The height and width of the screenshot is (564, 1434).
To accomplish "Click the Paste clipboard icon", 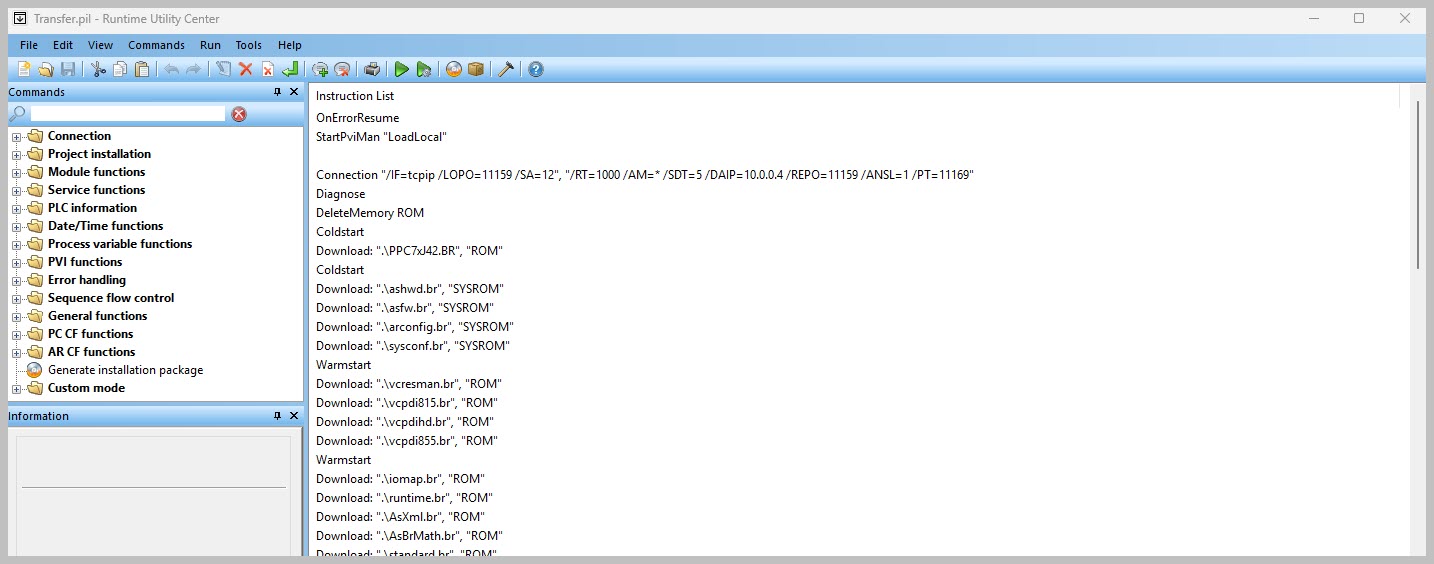I will [142, 69].
